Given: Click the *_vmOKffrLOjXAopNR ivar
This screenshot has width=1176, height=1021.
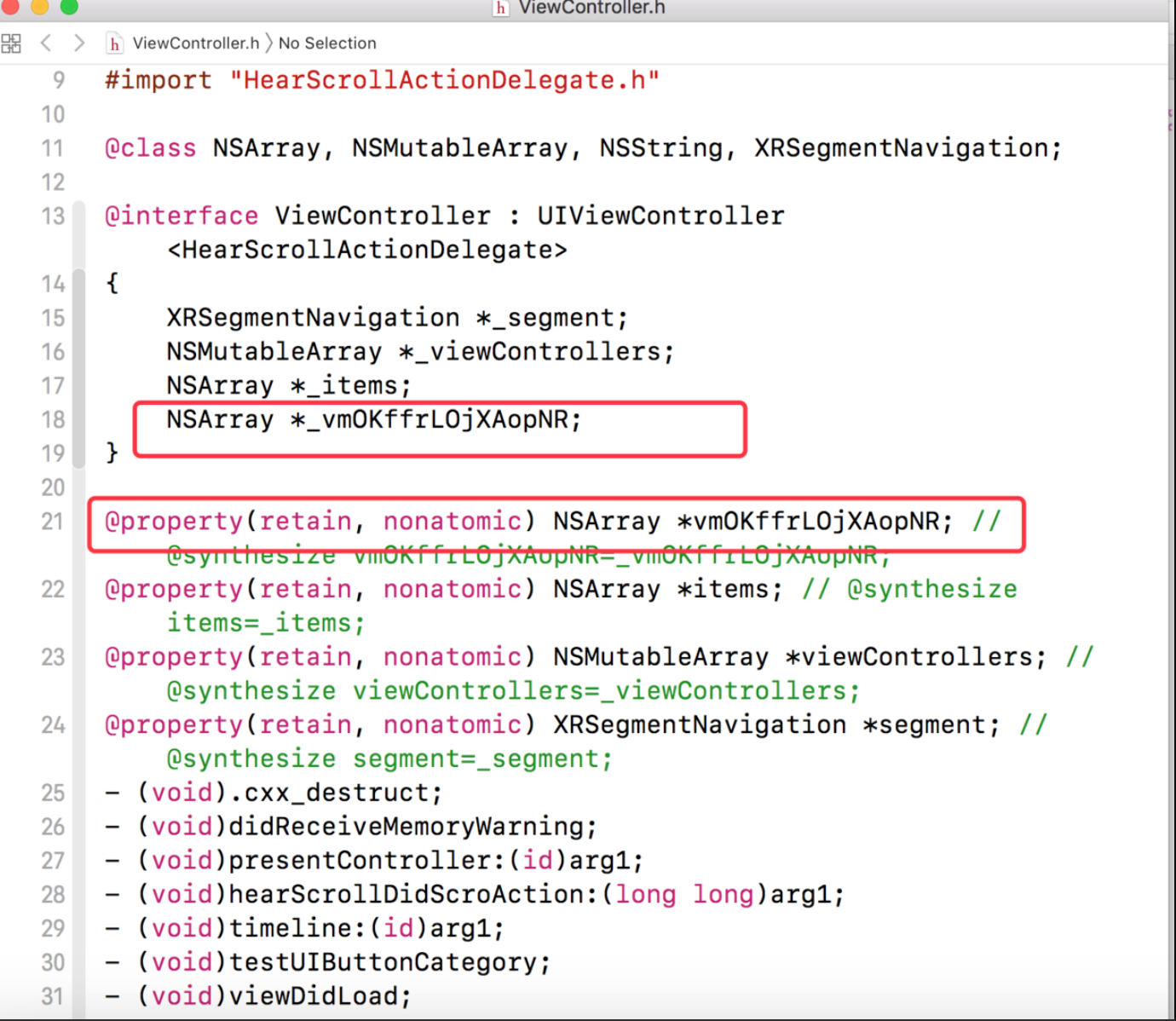Looking at the screenshot, I should pos(435,419).
